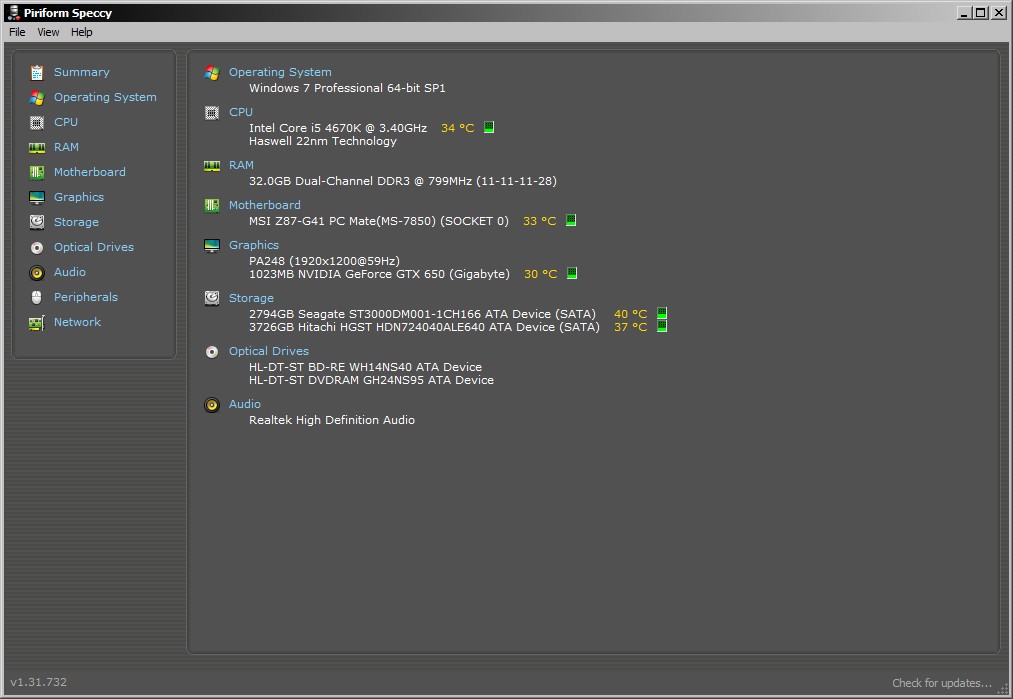Click the Optical Drives disc icon in sidebar
Screen dimensions: 1013x699
[37, 247]
